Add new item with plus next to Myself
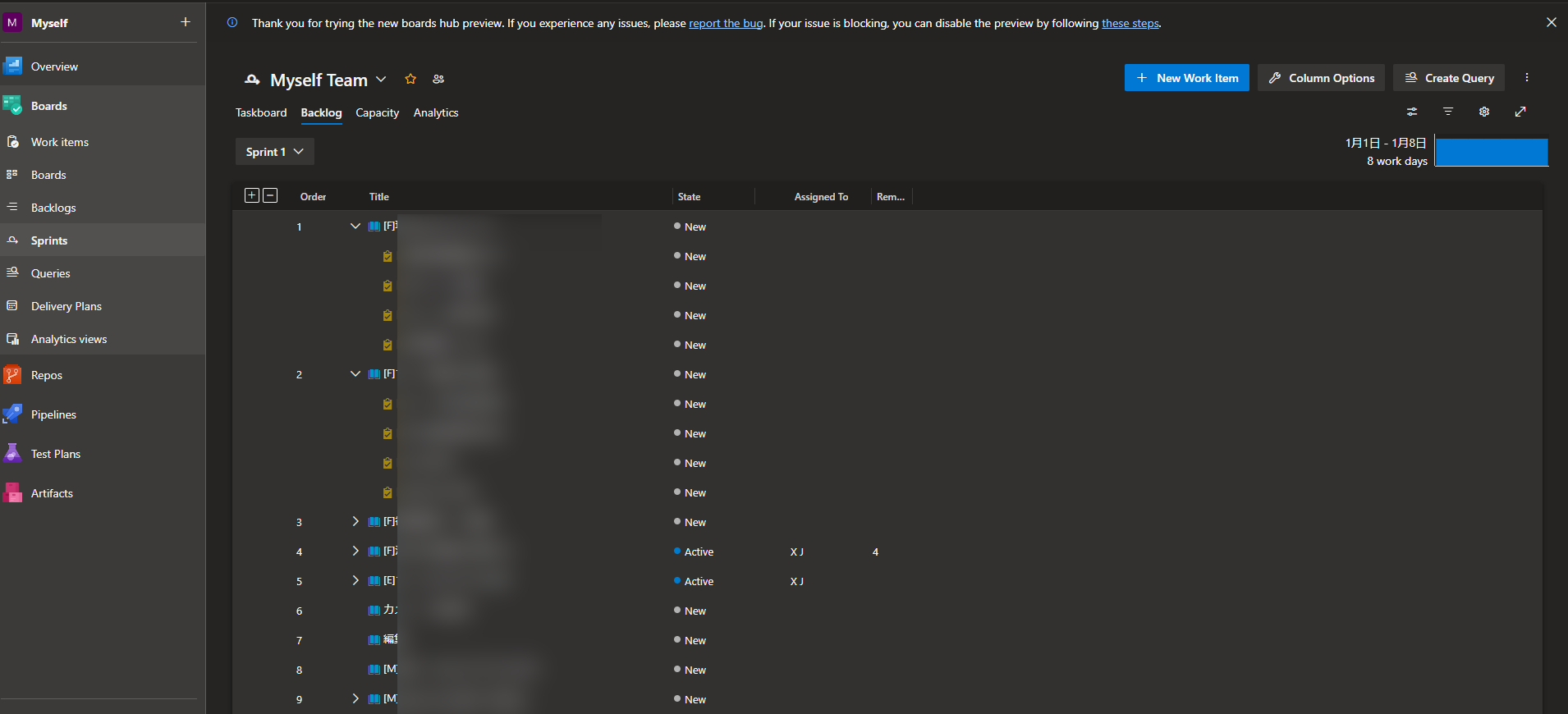The width and height of the screenshot is (1568, 714). [186, 22]
